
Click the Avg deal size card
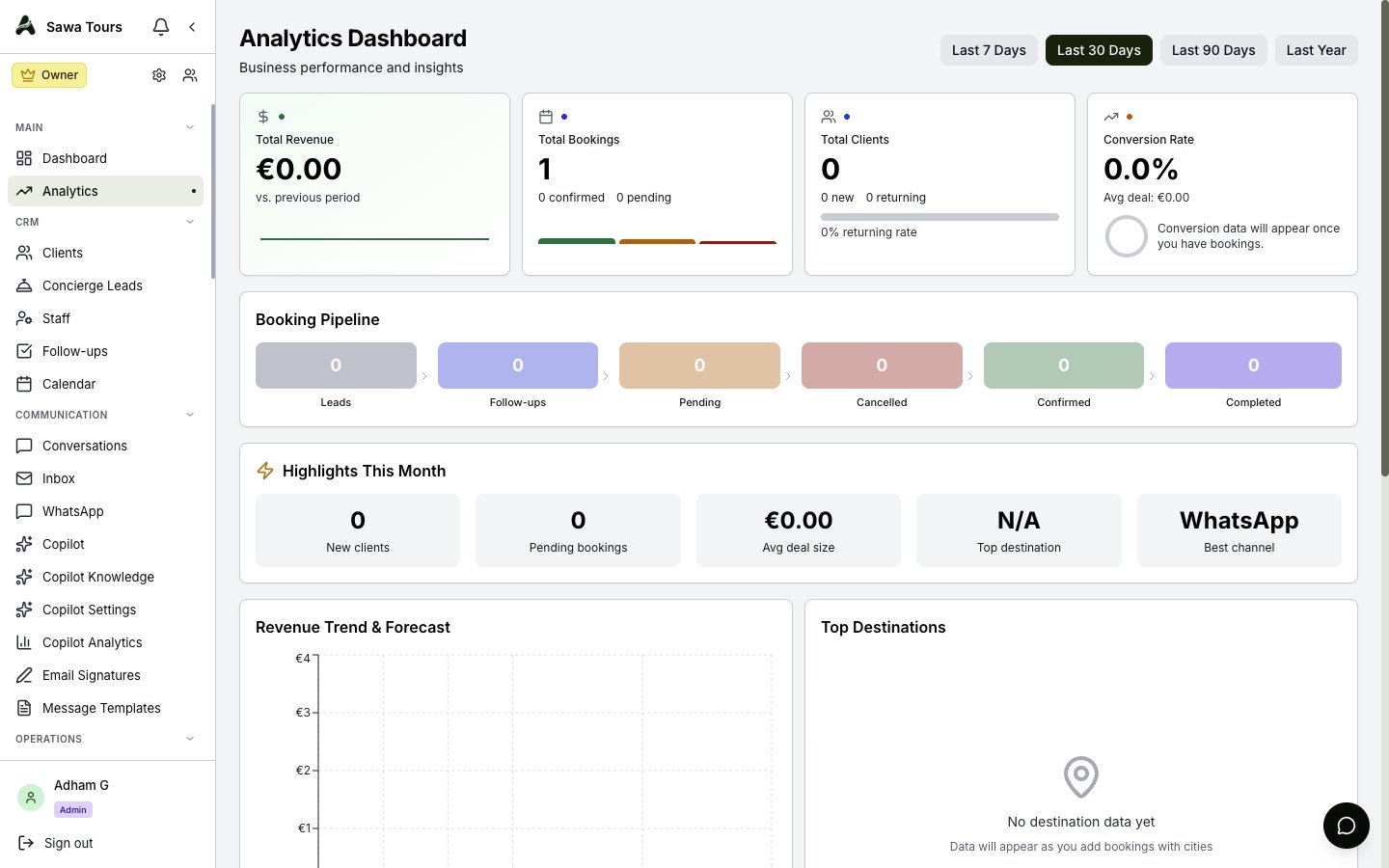point(799,530)
